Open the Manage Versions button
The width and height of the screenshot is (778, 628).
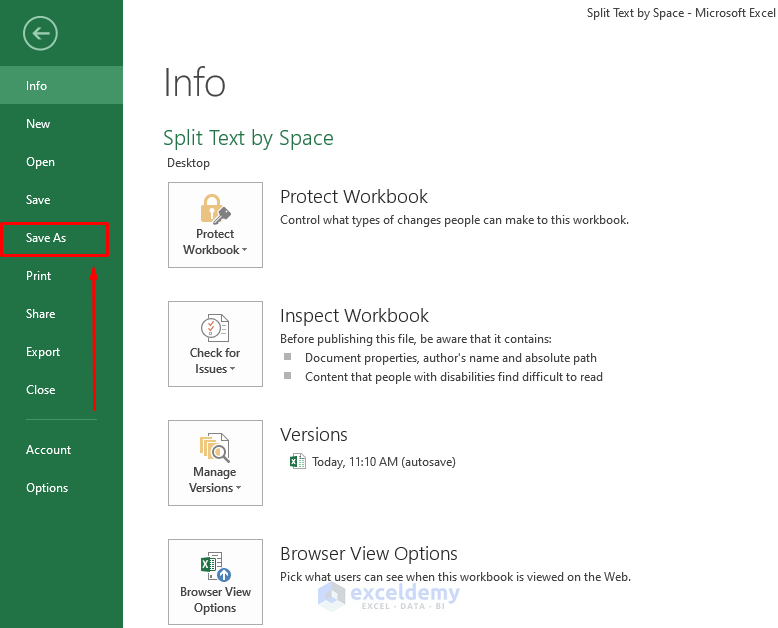(x=215, y=463)
